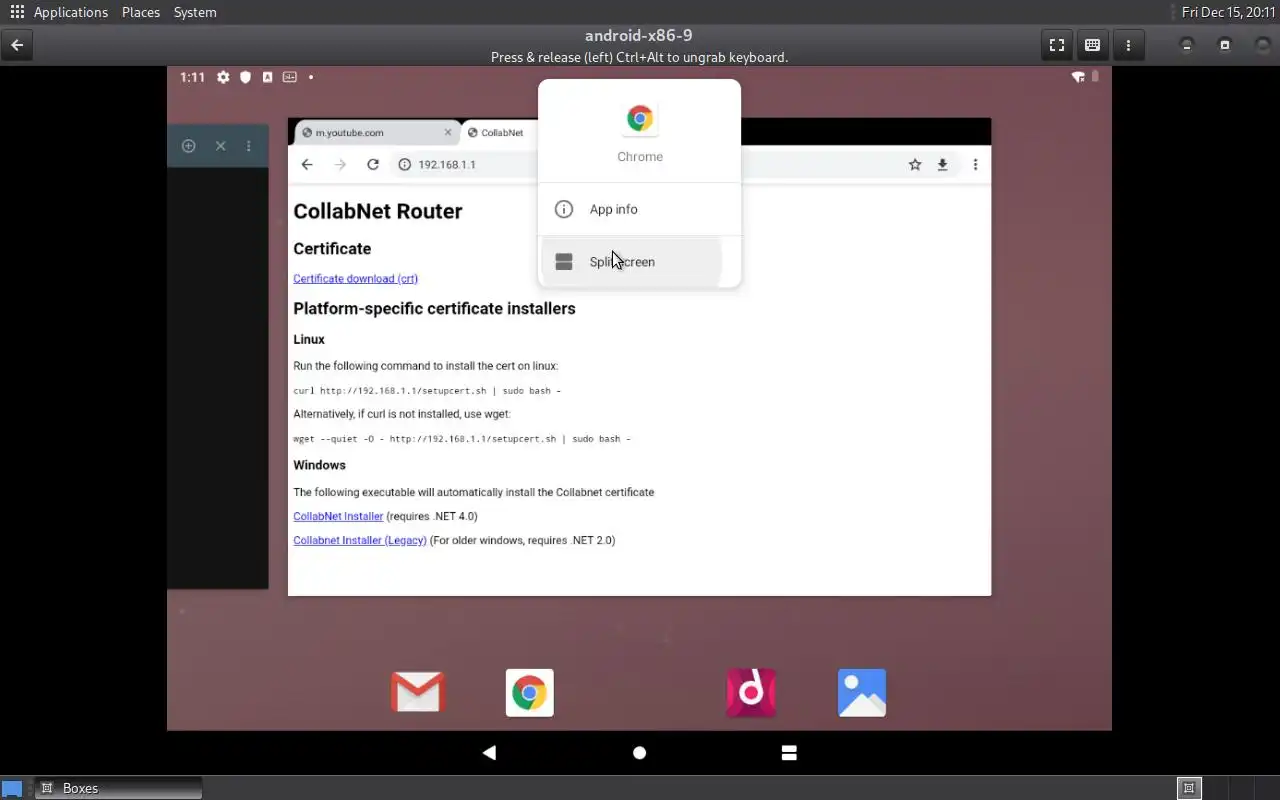1280x800 pixels.
Task: Enter fullscreen mode in Boxes
Action: point(1056,45)
